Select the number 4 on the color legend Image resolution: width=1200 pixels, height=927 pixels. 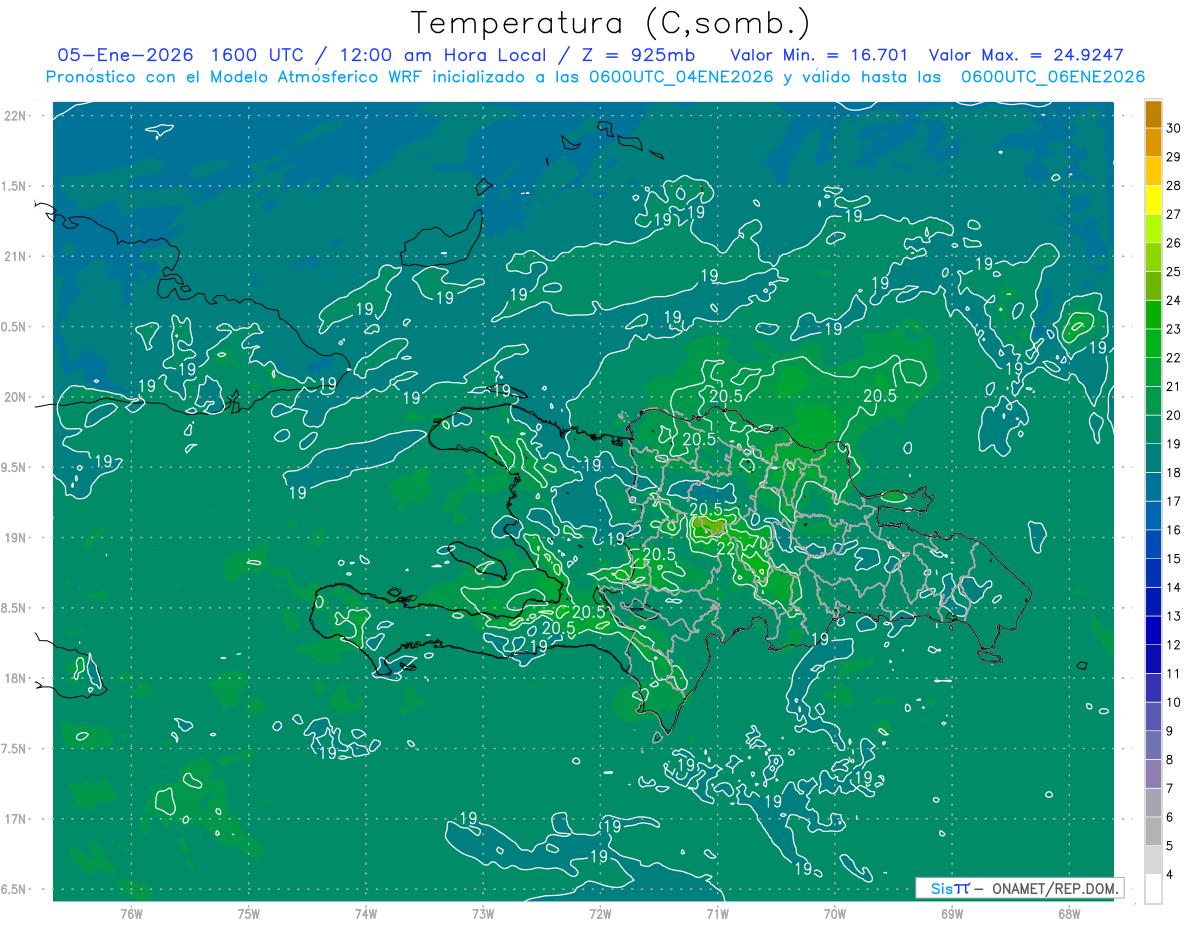pyautogui.click(x=1170, y=875)
